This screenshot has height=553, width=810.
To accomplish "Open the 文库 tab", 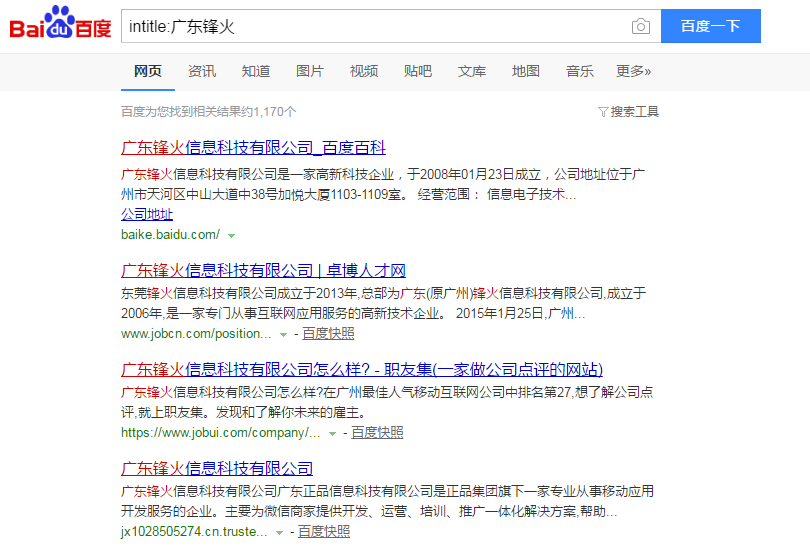I will click(472, 71).
